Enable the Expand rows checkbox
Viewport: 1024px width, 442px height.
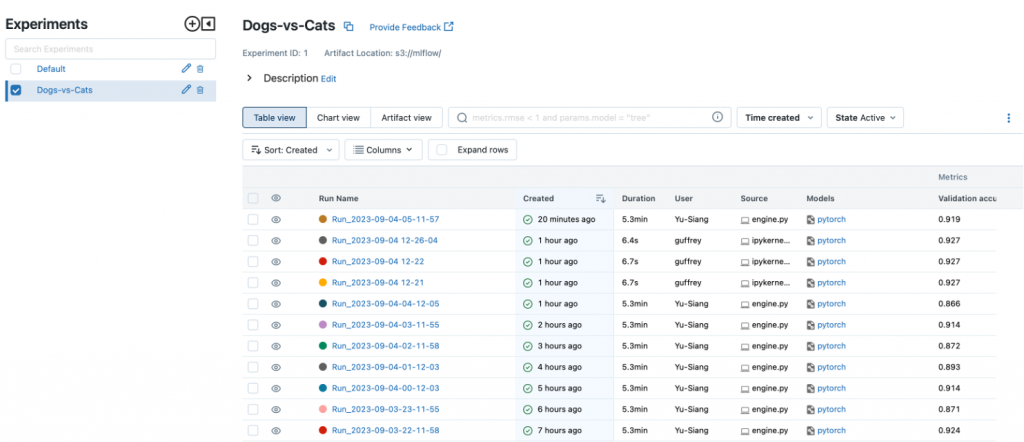(441, 150)
